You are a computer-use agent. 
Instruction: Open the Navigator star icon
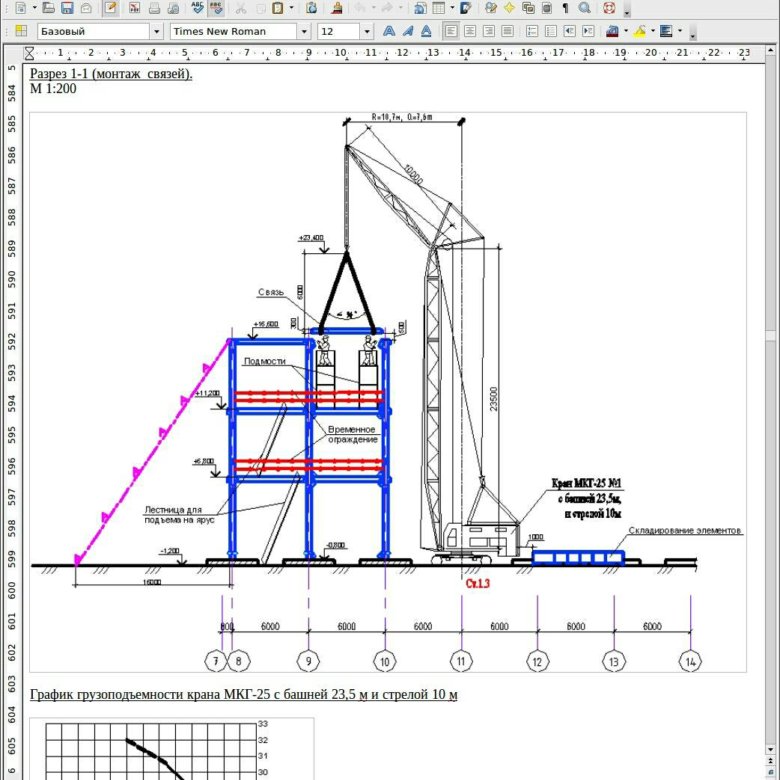508,8
